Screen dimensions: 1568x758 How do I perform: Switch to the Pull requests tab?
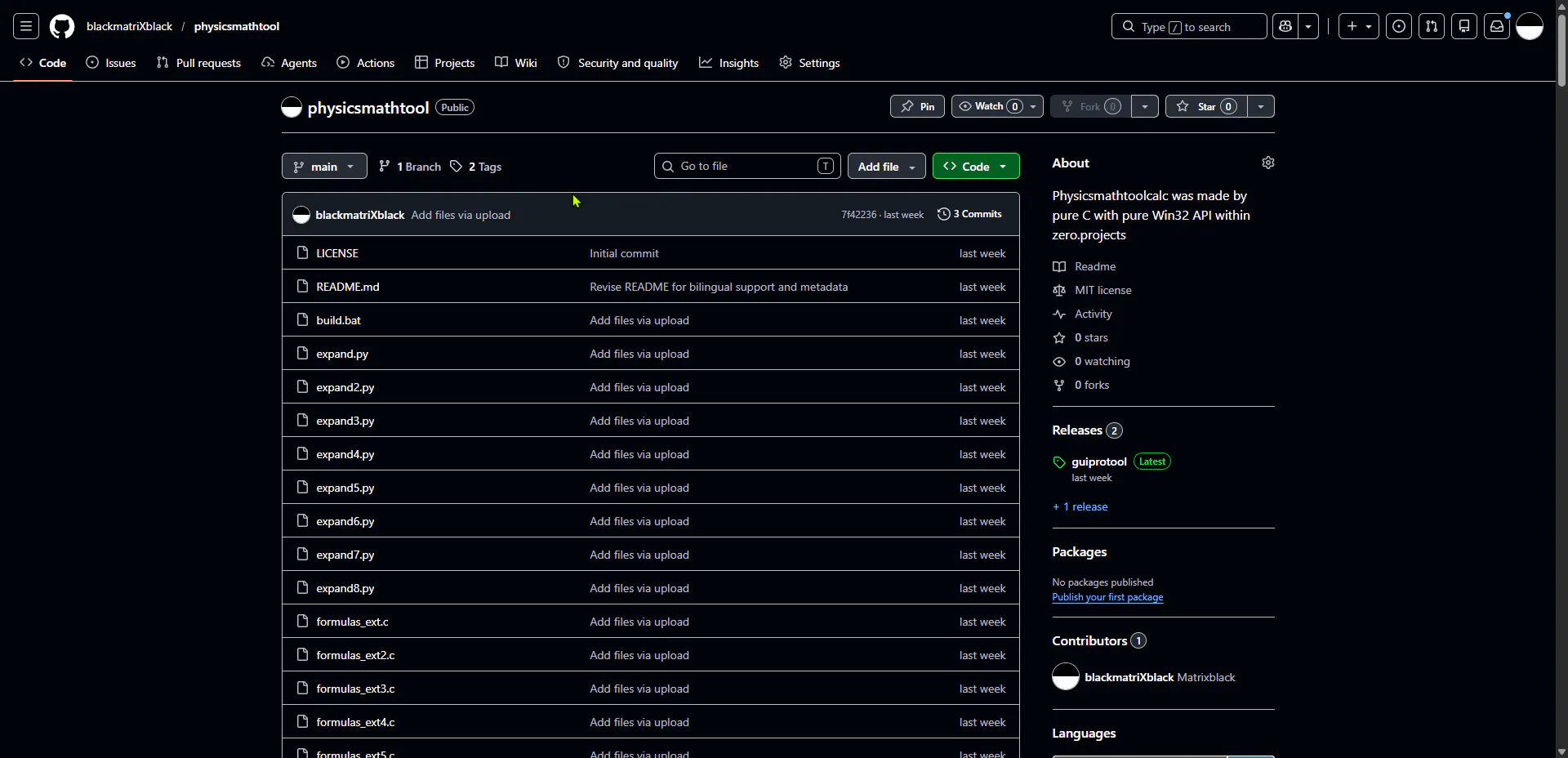[x=198, y=63]
